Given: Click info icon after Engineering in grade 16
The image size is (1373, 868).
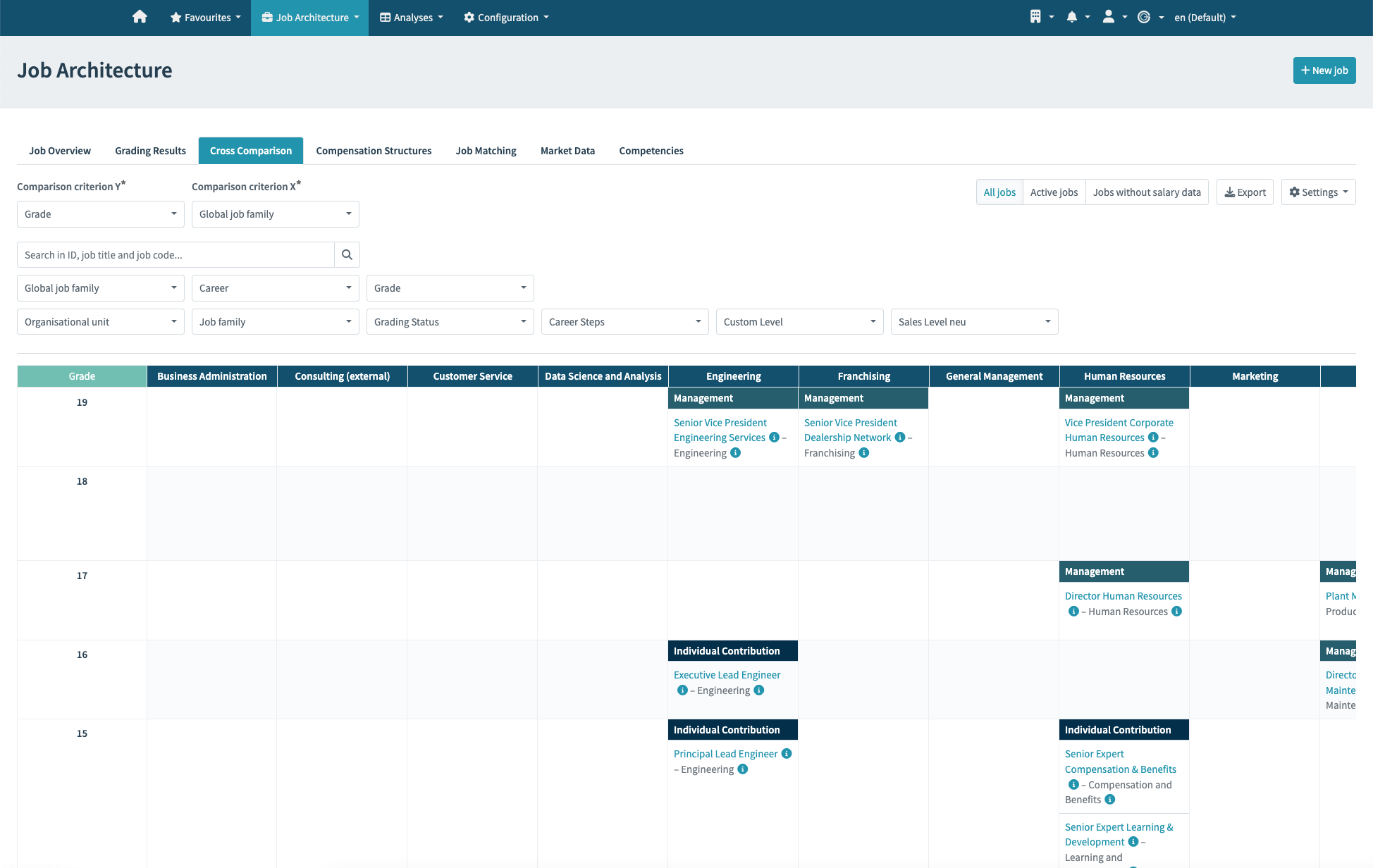Looking at the screenshot, I should [758, 690].
